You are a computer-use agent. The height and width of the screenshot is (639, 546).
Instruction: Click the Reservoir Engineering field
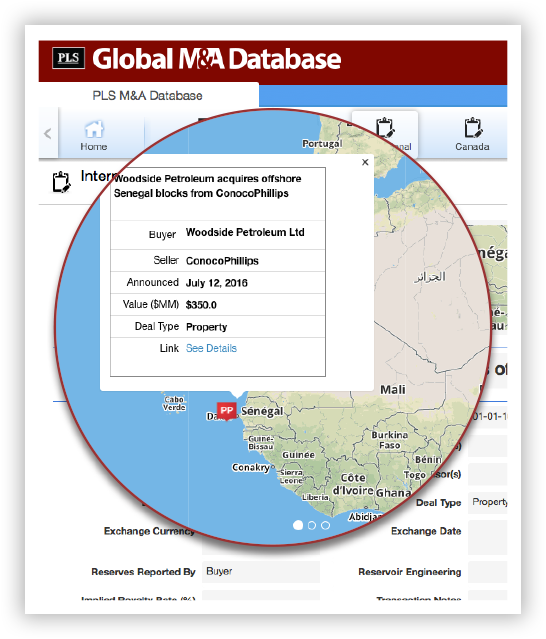tap(487, 572)
